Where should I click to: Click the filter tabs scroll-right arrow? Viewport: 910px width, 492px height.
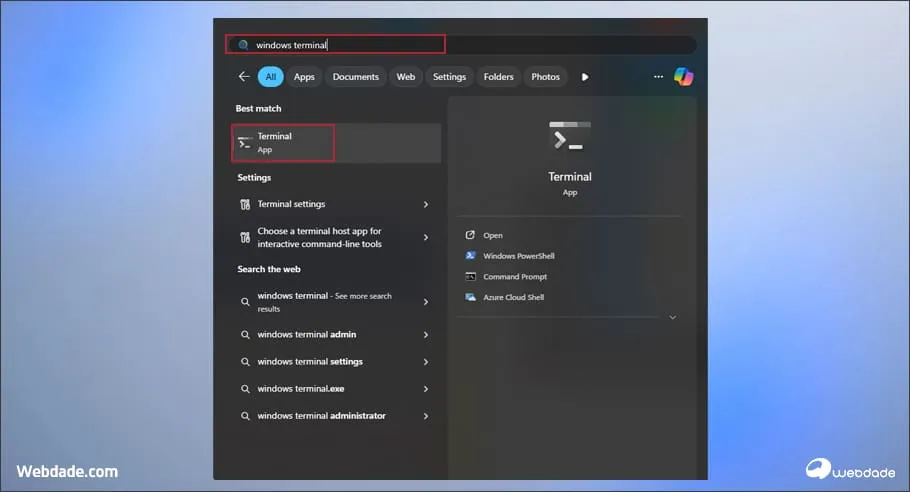(585, 77)
